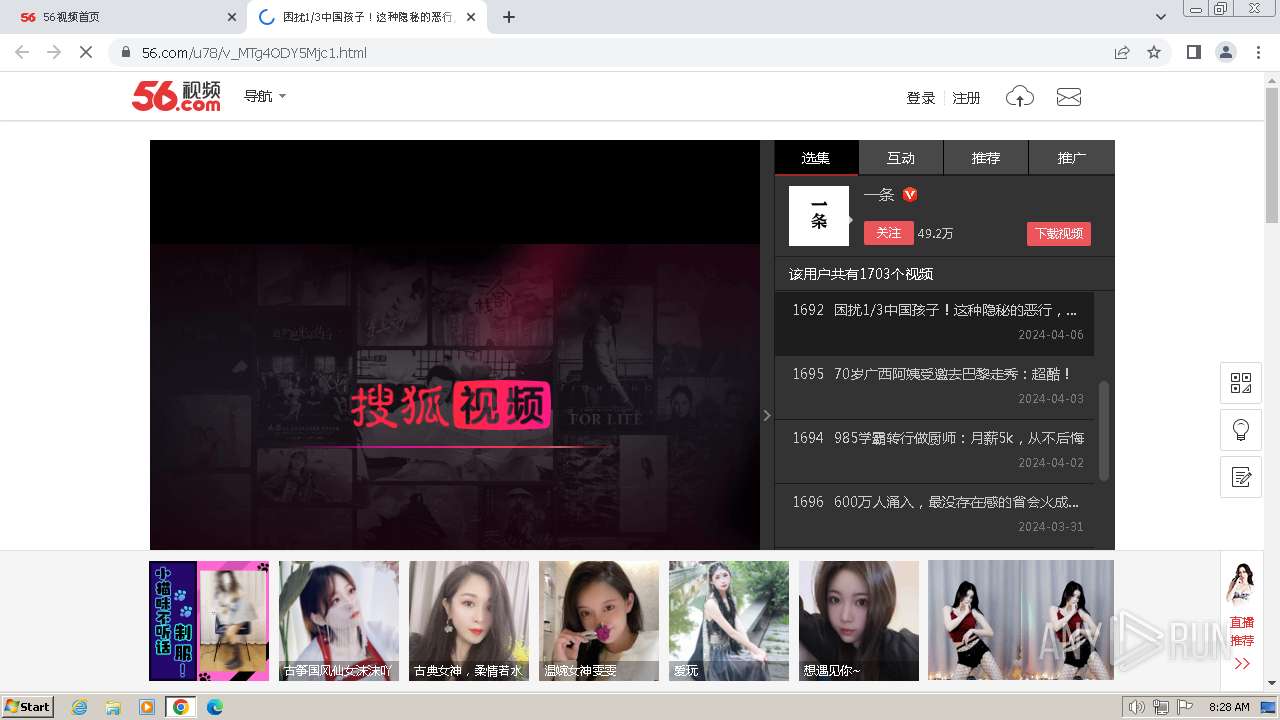Viewport: 1280px width, 720px height.
Task: Close the 困扰1/3中国孩子 browser tab
Action: [x=471, y=17]
